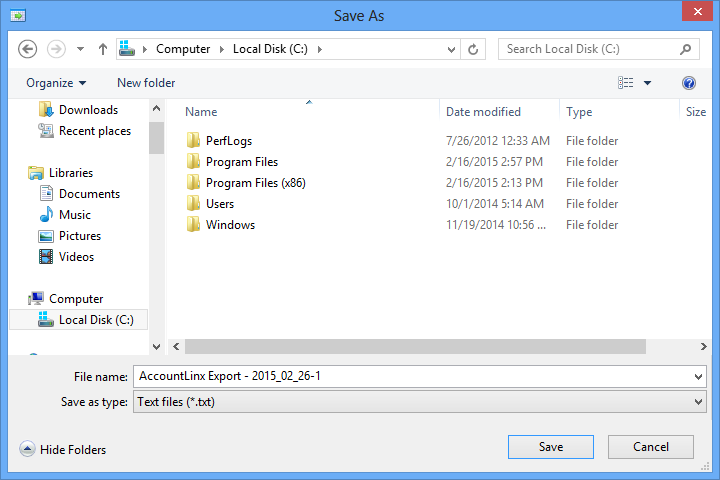The image size is (720, 480).
Task: Create a New folder
Action: (x=146, y=83)
